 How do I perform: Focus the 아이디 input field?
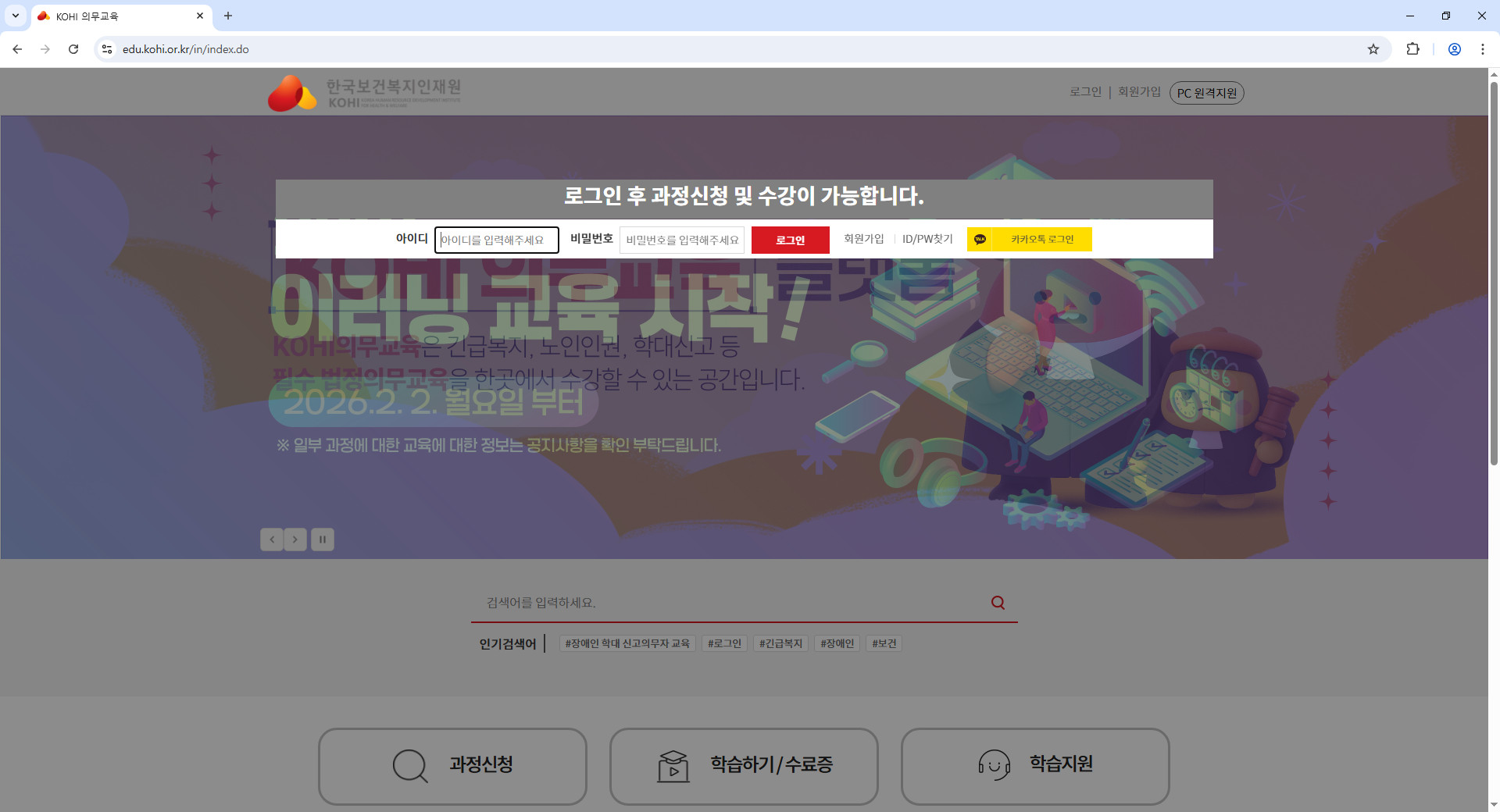[x=497, y=240]
